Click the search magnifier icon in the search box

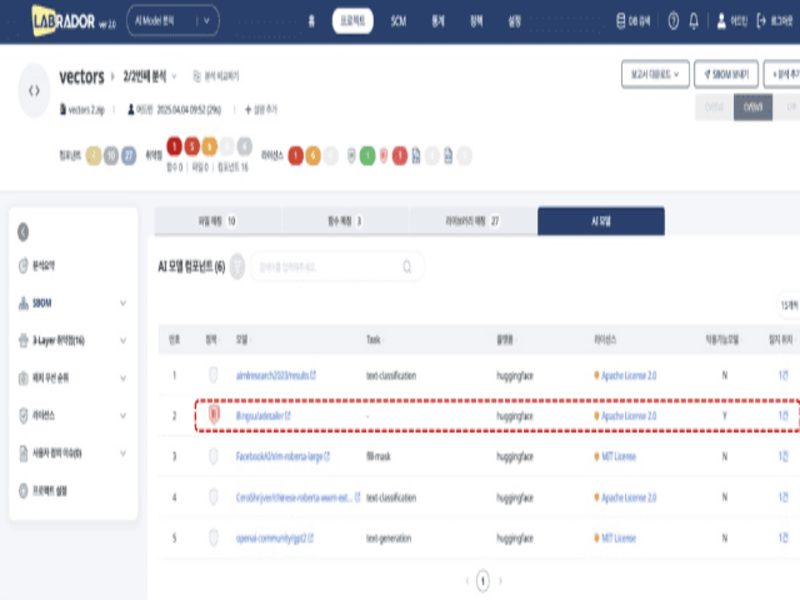tap(407, 267)
